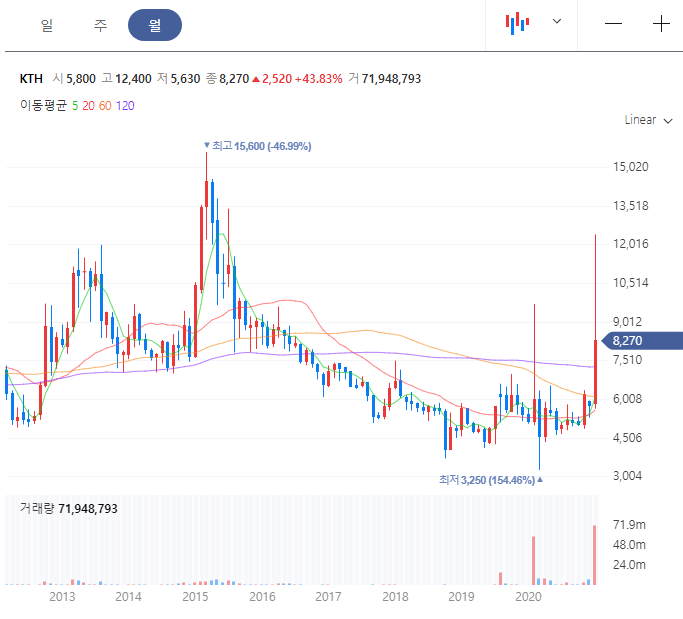This screenshot has height=619, width=683.
Task: Toggle the 120-period moving average
Action: pos(125,105)
